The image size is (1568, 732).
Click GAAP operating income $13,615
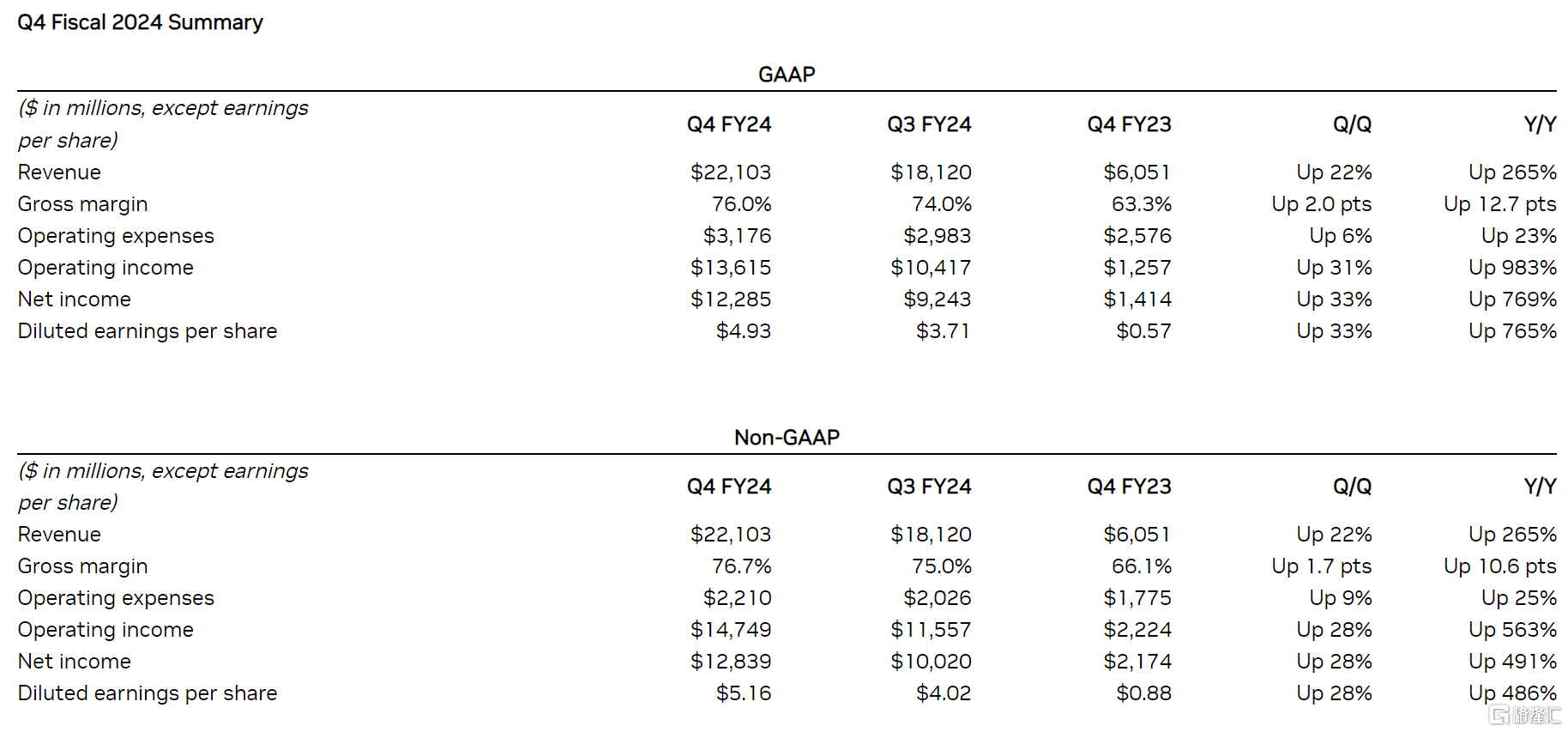point(730,268)
